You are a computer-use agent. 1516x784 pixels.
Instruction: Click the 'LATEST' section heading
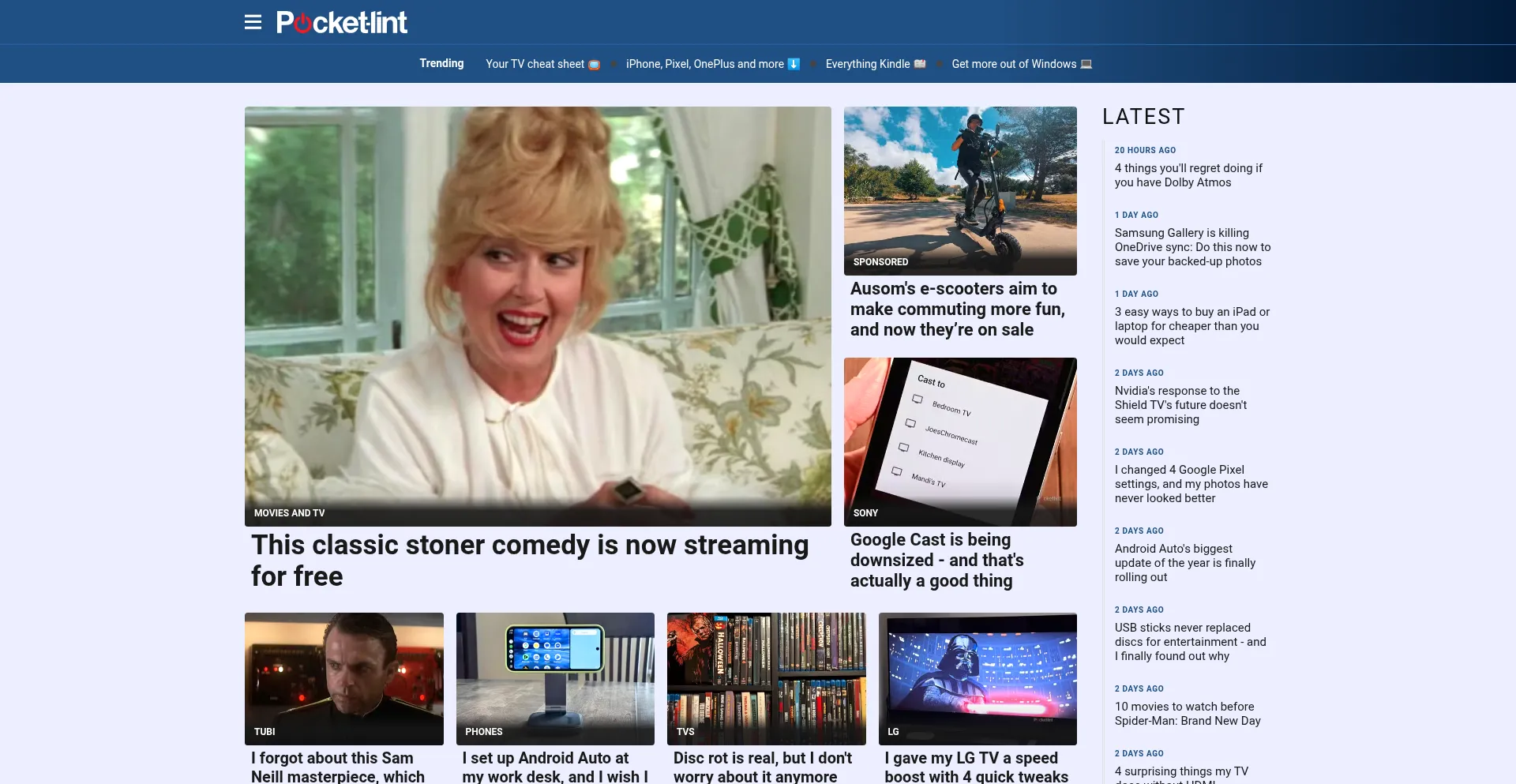pos(1143,117)
